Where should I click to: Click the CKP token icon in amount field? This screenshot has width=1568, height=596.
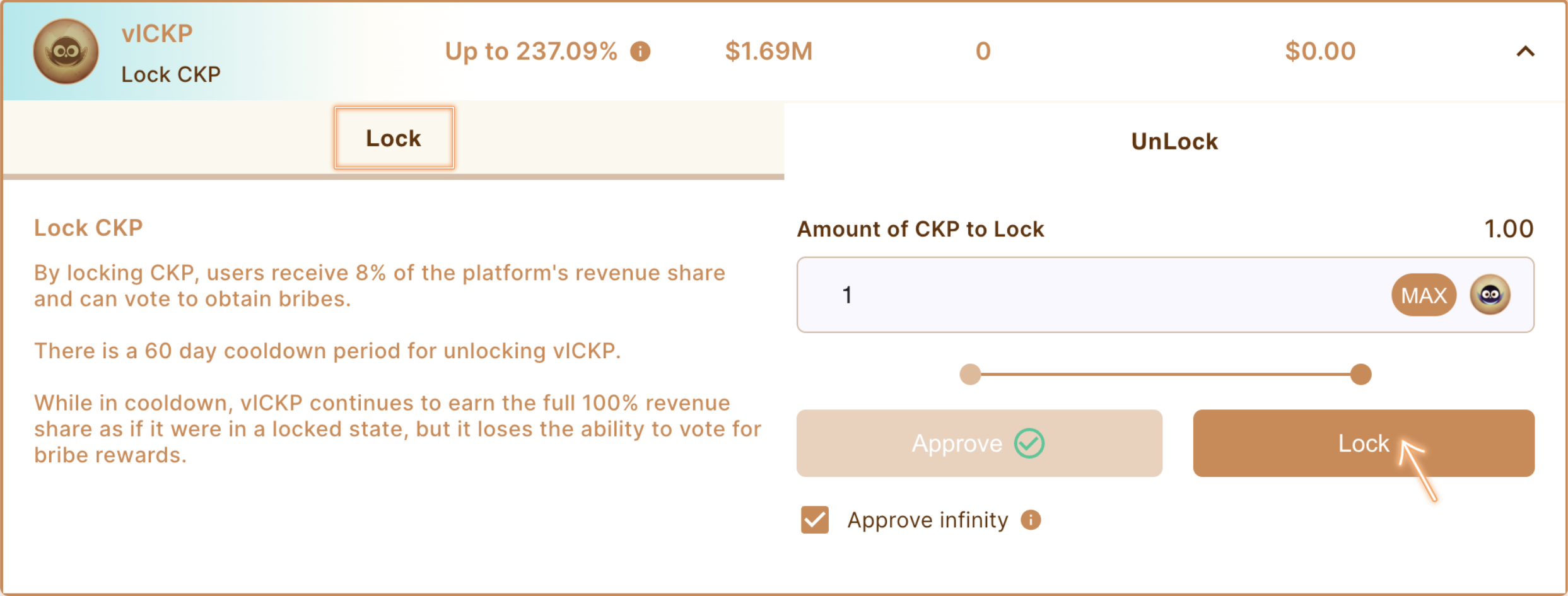pos(1490,295)
